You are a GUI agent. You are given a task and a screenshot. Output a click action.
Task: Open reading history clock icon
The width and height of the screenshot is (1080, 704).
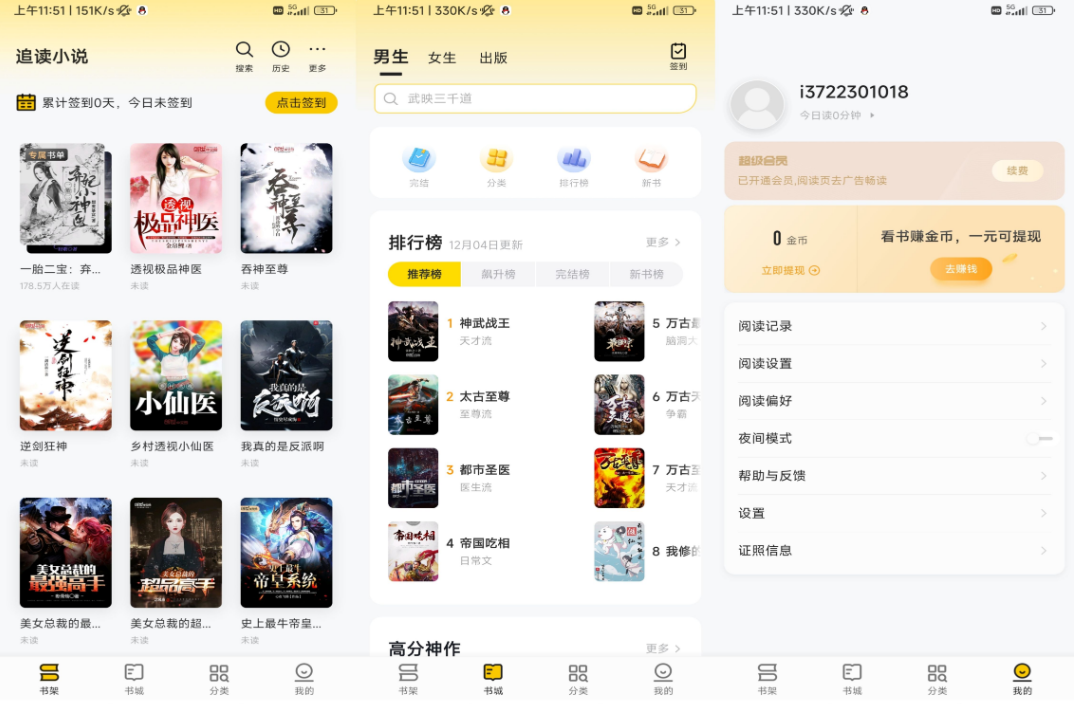[x=281, y=51]
